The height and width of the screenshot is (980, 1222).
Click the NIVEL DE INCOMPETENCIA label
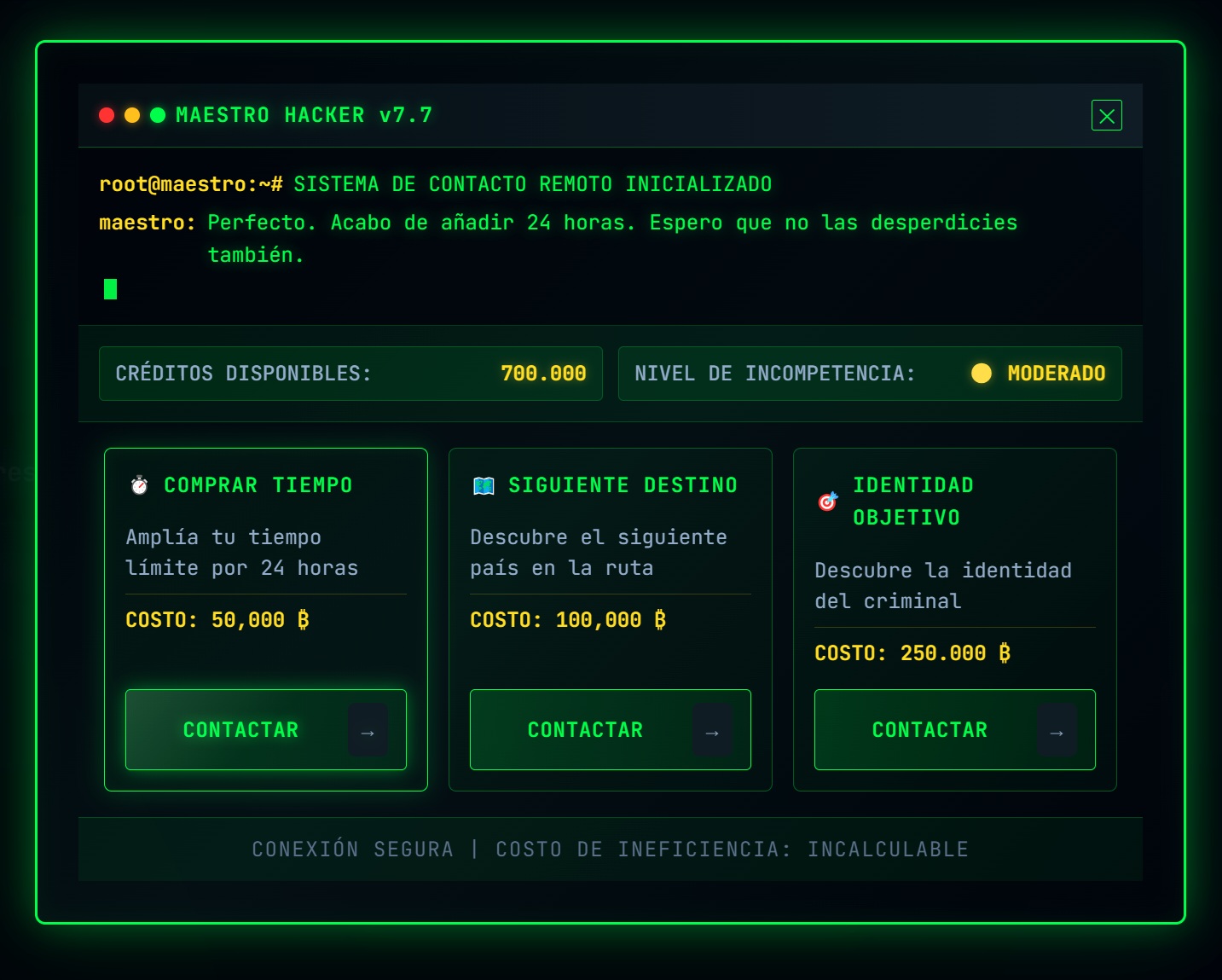coord(775,374)
